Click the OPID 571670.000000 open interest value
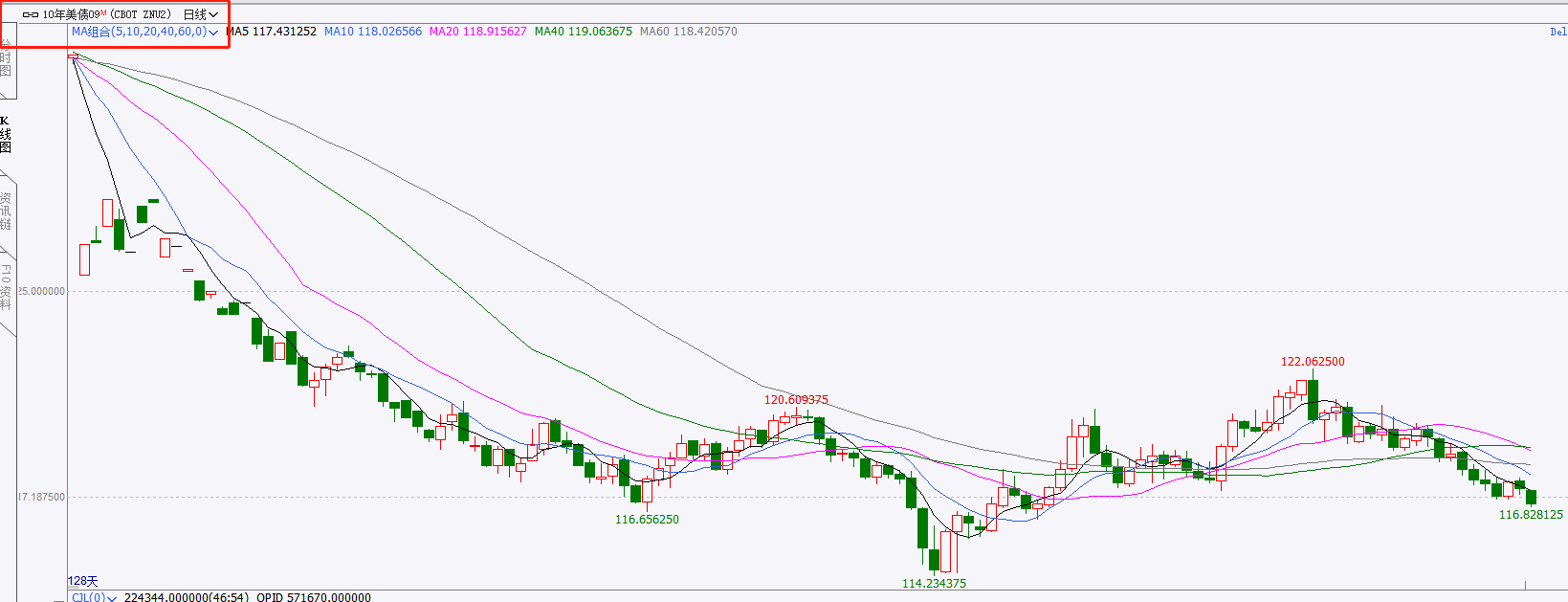Image resolution: width=1568 pixels, height=602 pixels. [x=314, y=597]
